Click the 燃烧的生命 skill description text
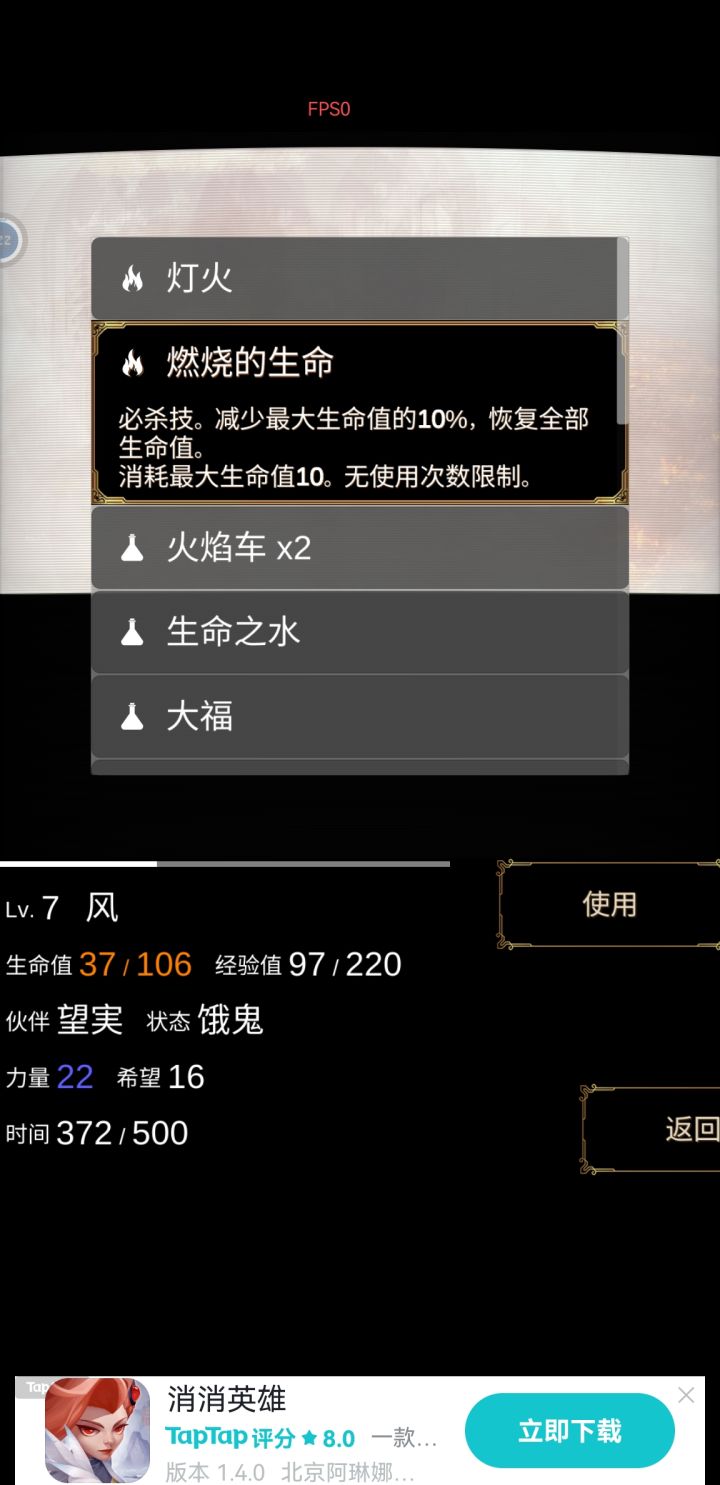The height and width of the screenshot is (1485, 720). (x=354, y=448)
